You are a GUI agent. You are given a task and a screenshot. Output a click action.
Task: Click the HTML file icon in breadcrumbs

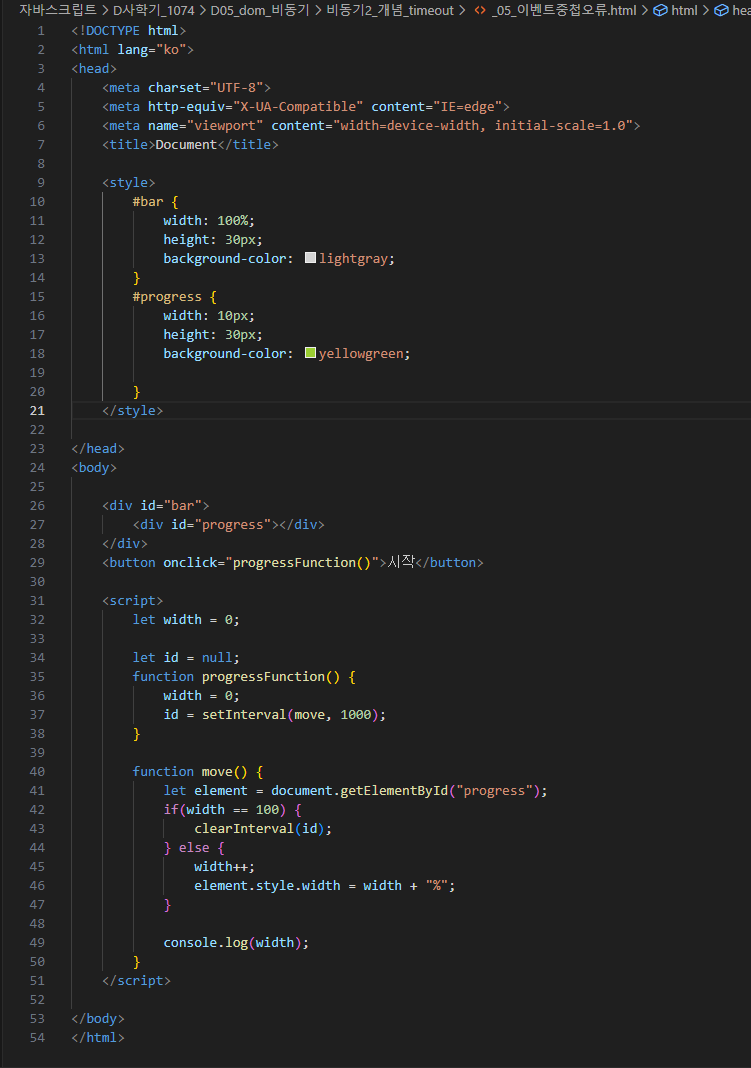[480, 10]
